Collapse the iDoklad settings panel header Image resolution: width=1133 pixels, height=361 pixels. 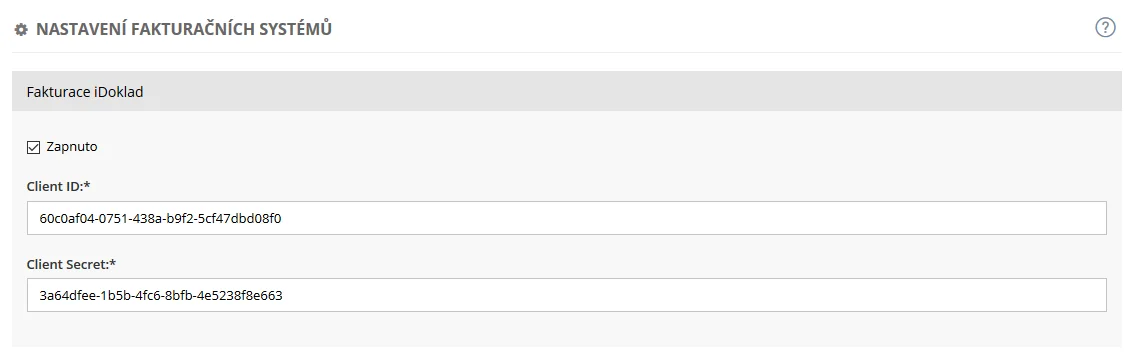pyautogui.click(x=566, y=91)
